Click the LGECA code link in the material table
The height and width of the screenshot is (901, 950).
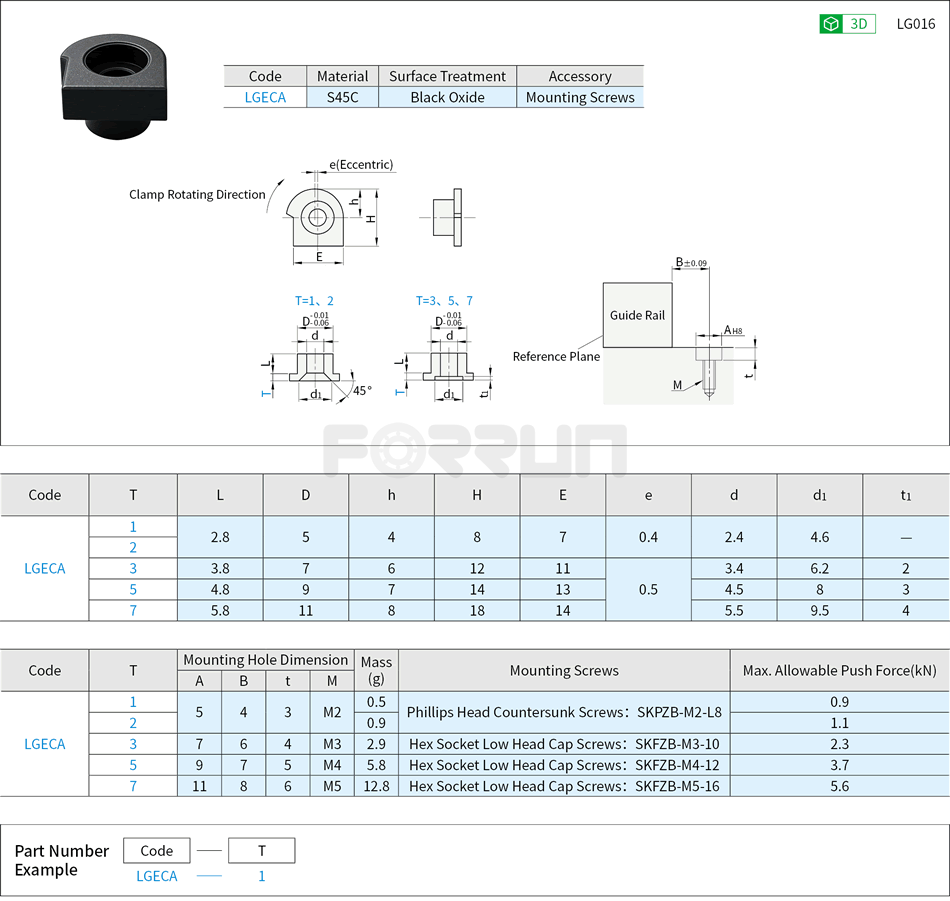tap(265, 98)
